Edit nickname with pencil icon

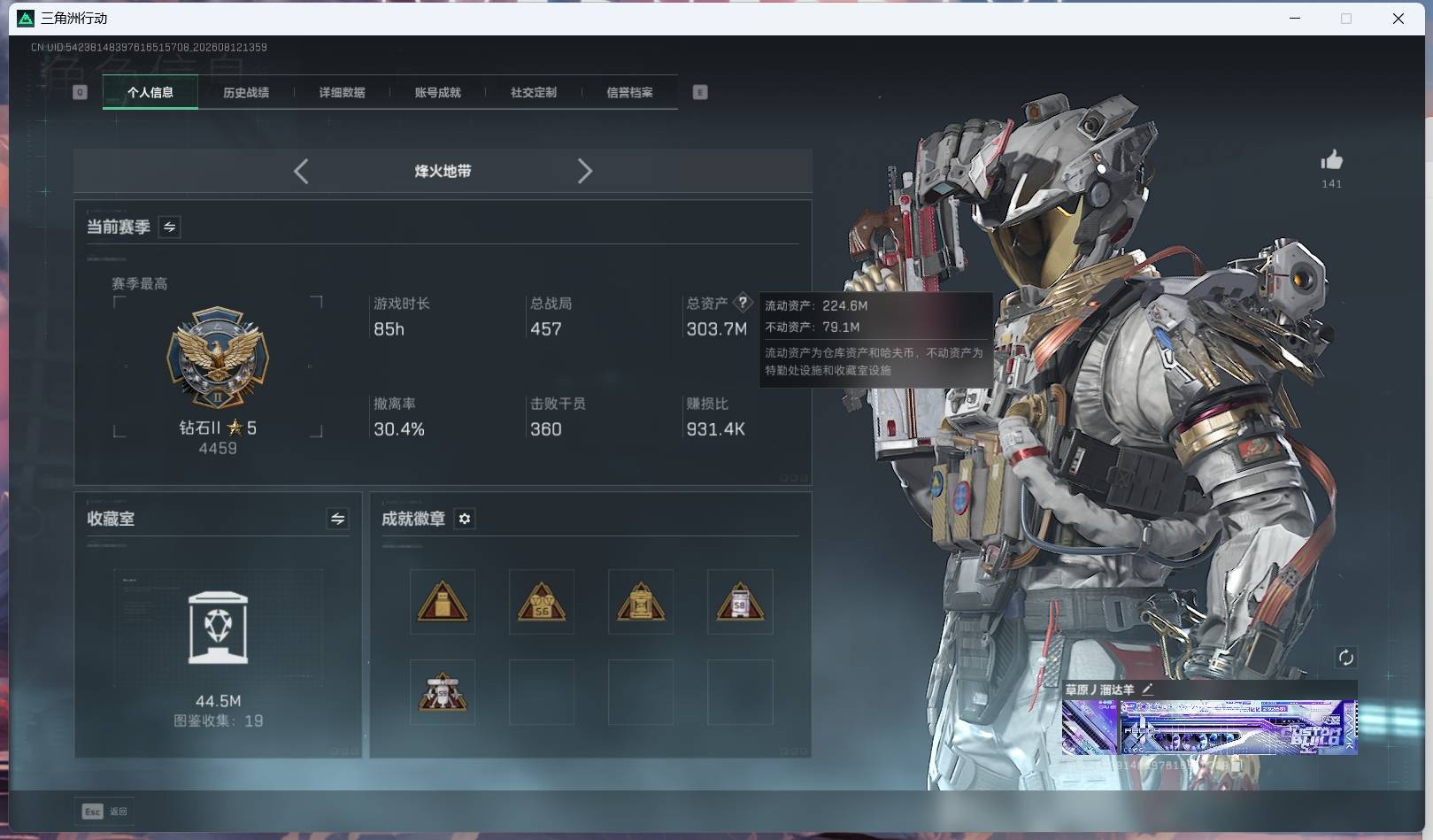click(1148, 689)
